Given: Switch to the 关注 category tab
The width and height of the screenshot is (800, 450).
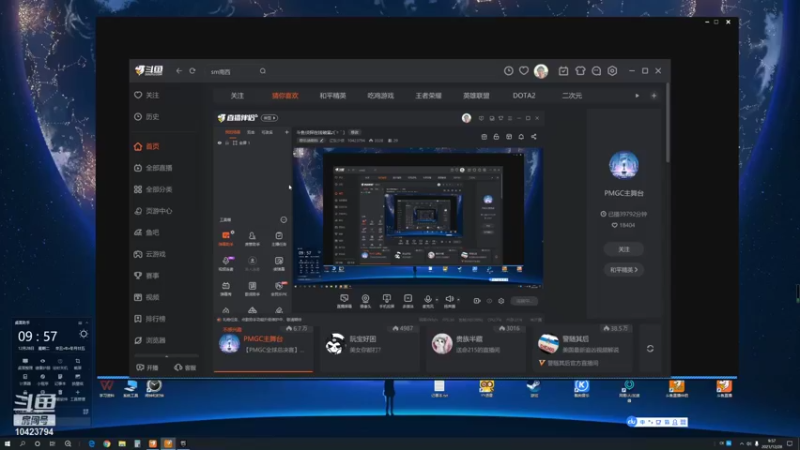Looking at the screenshot, I should point(237,95).
